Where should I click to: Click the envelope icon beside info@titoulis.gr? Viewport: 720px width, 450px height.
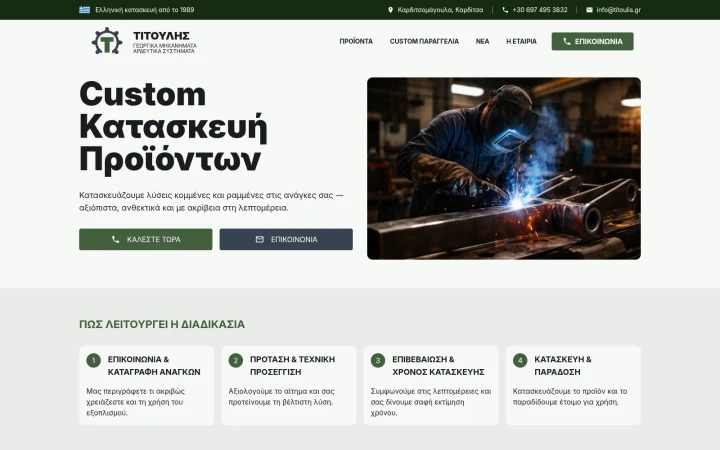pyautogui.click(x=589, y=10)
